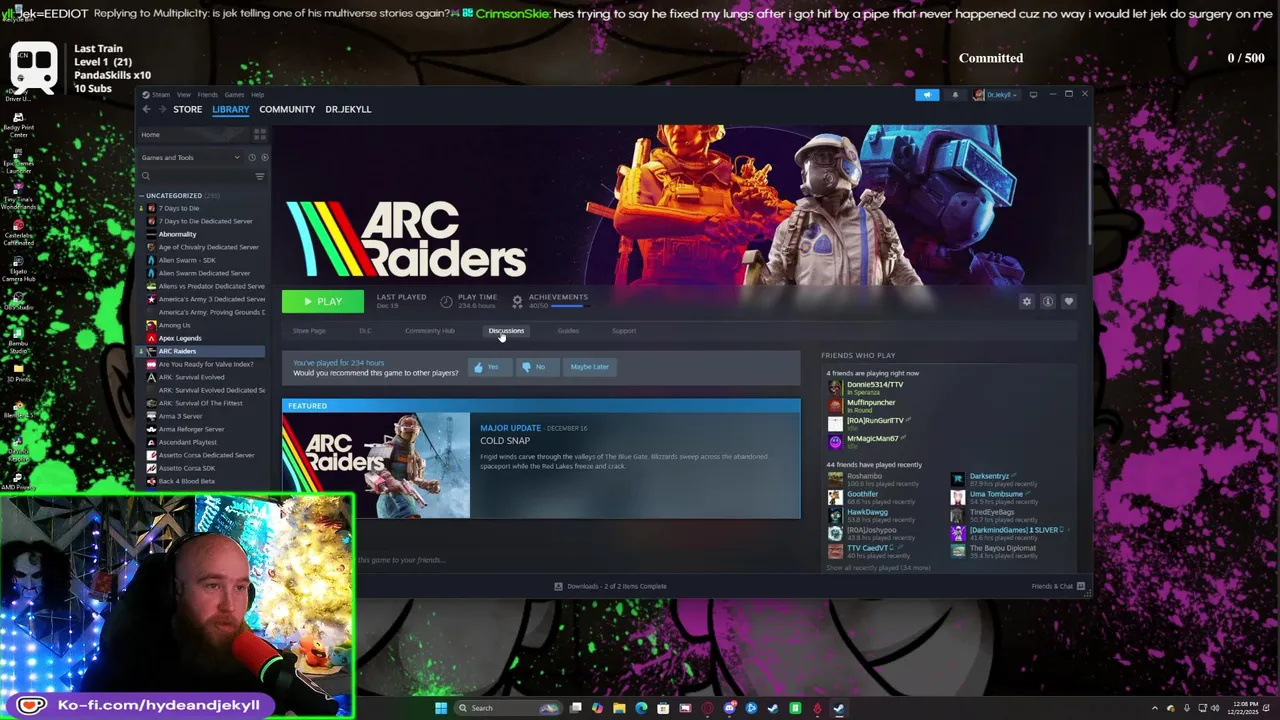Click the library search field
This screenshot has height=720, width=1280.
(196, 176)
